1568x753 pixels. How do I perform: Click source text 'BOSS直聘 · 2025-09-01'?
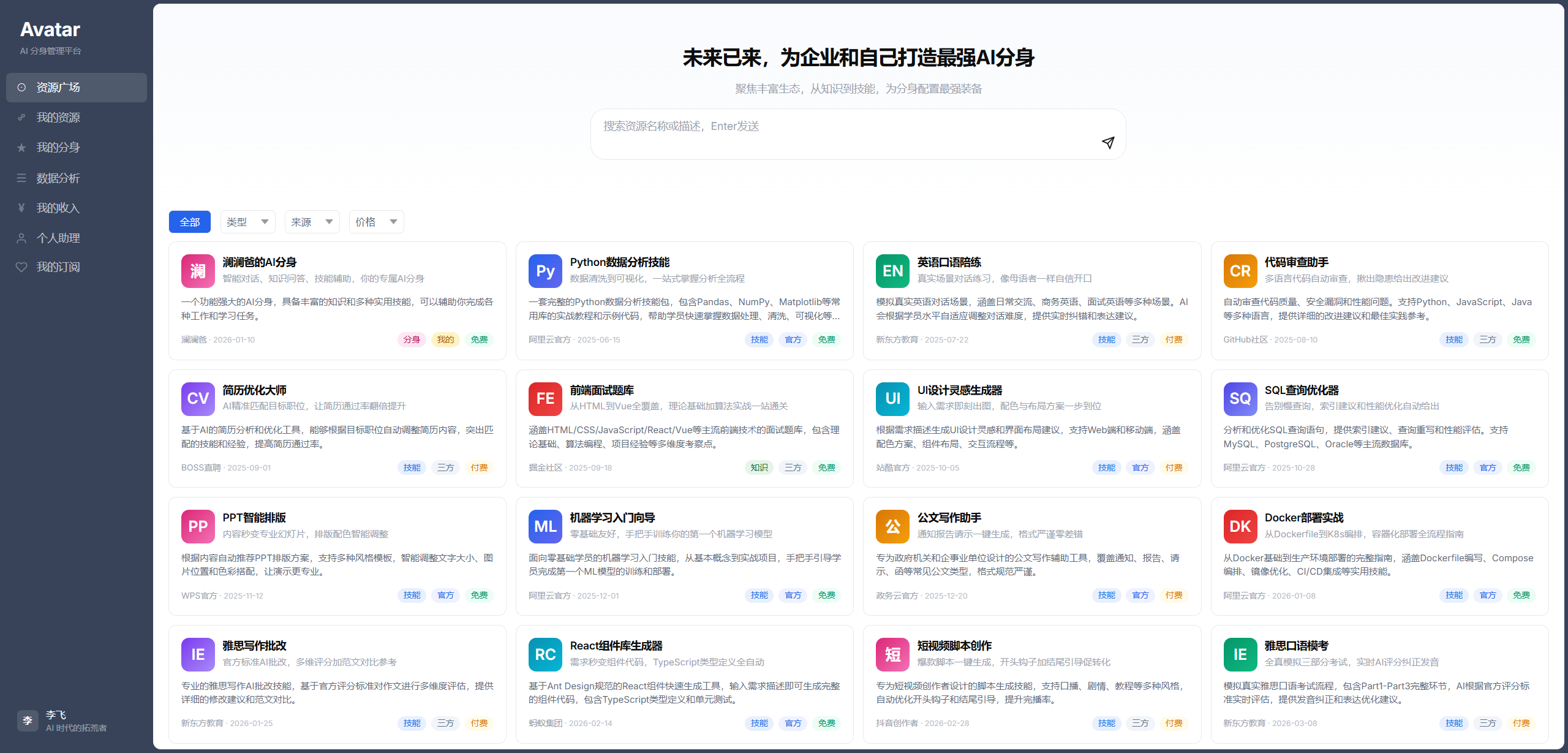(226, 467)
